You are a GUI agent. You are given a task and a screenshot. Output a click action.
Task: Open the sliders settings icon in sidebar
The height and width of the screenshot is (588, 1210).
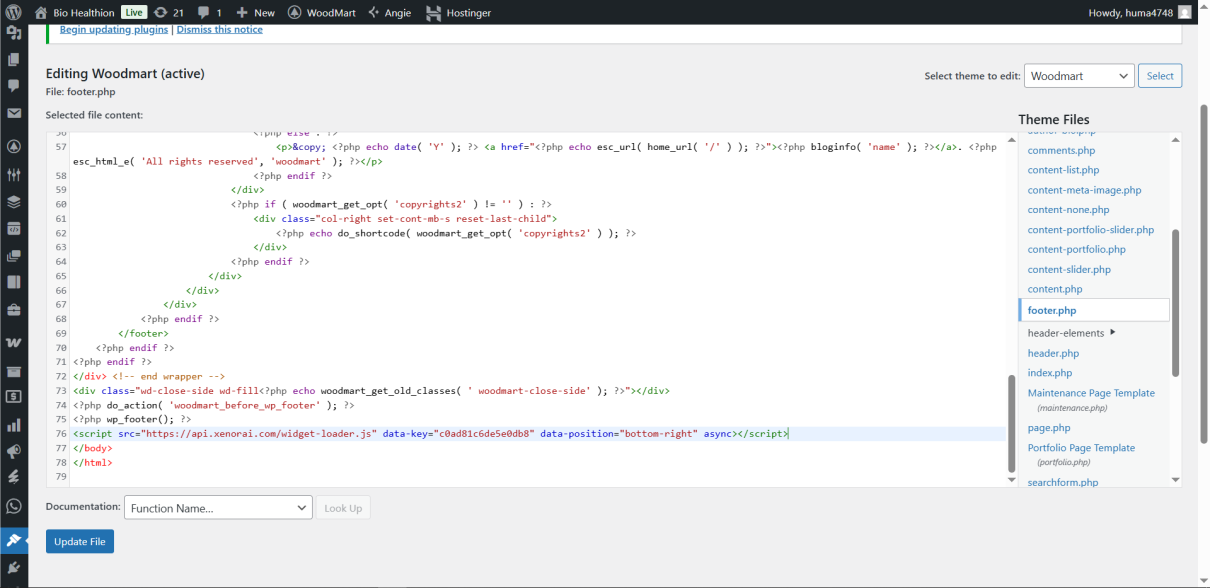(14, 174)
